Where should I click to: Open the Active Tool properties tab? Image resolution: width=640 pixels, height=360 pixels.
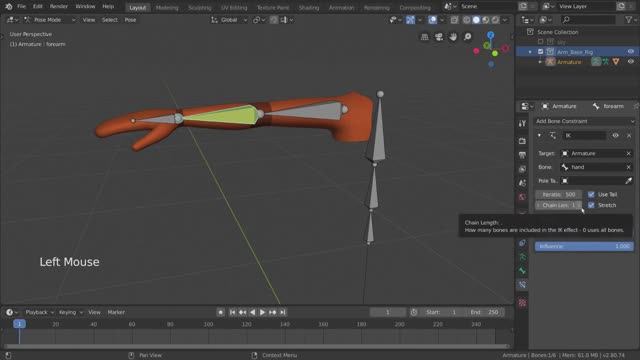point(522,124)
